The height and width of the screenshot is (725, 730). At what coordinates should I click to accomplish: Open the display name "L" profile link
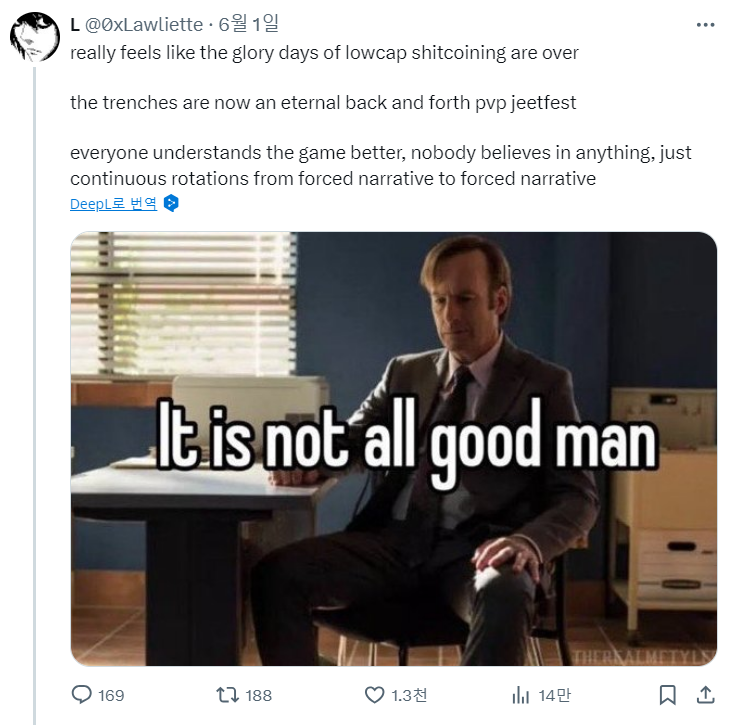click(x=75, y=25)
